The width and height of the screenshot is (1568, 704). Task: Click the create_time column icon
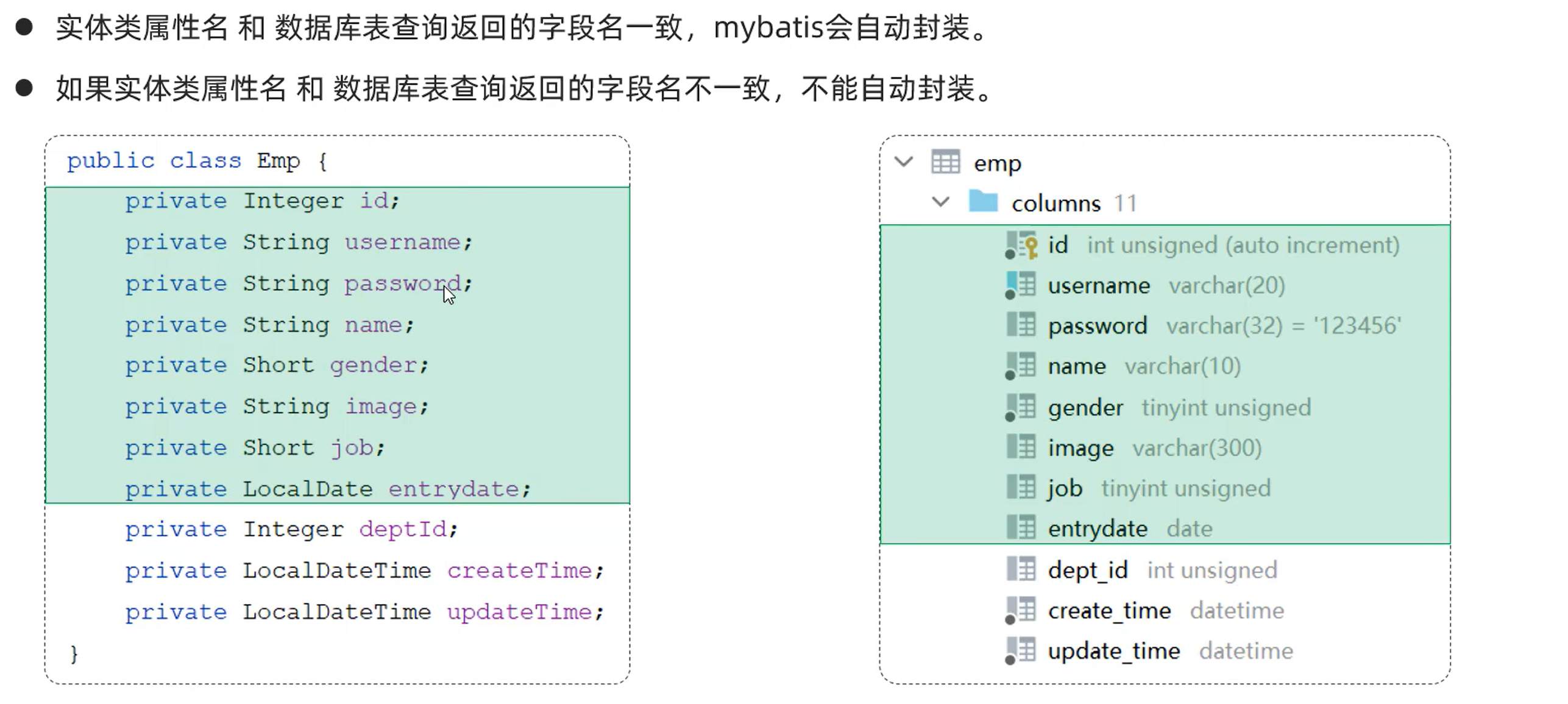pos(1021,610)
